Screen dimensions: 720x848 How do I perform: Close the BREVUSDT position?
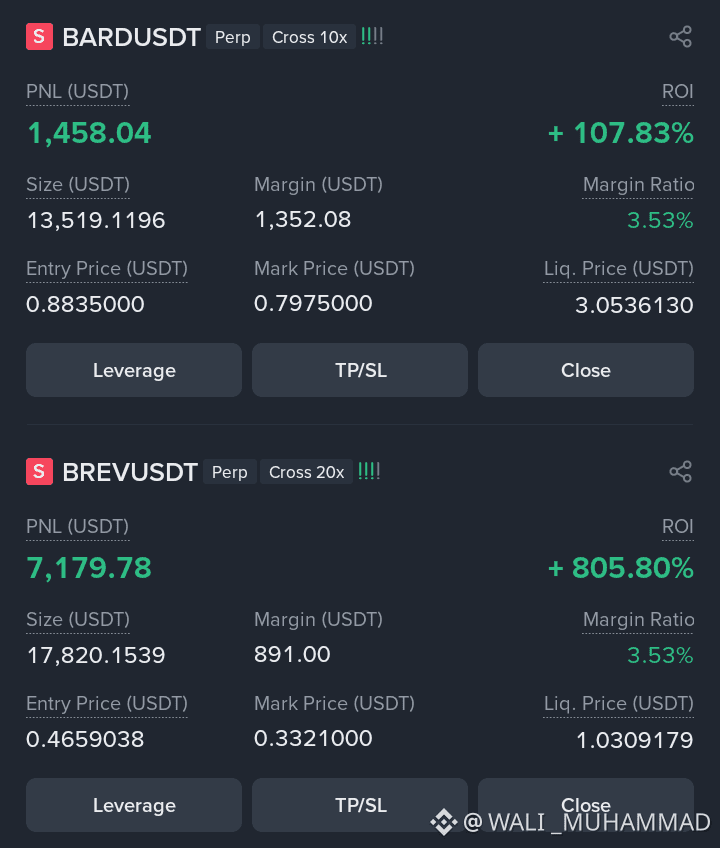(586, 805)
